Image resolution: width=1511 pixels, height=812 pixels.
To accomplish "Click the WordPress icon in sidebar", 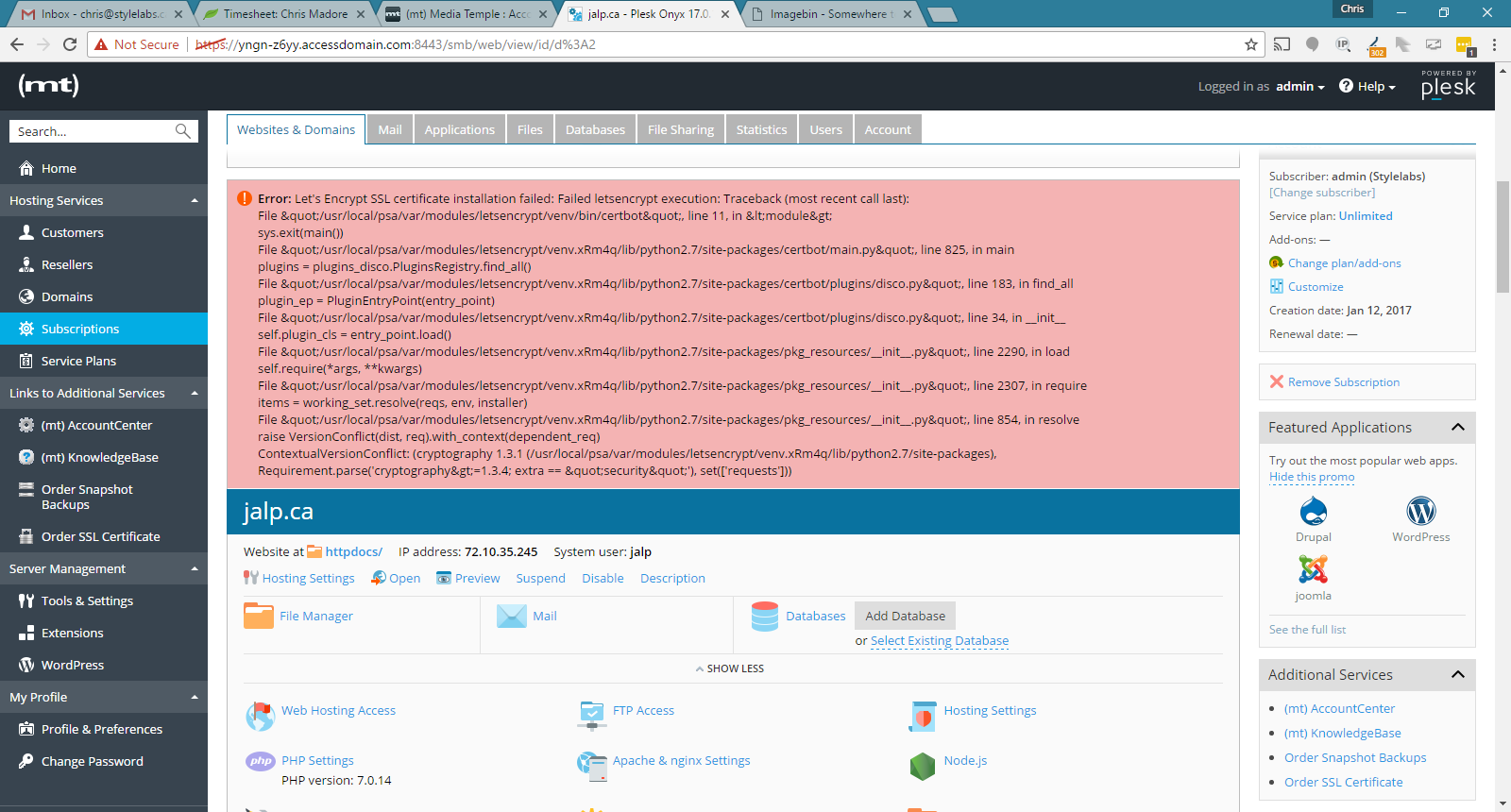I will [x=26, y=665].
